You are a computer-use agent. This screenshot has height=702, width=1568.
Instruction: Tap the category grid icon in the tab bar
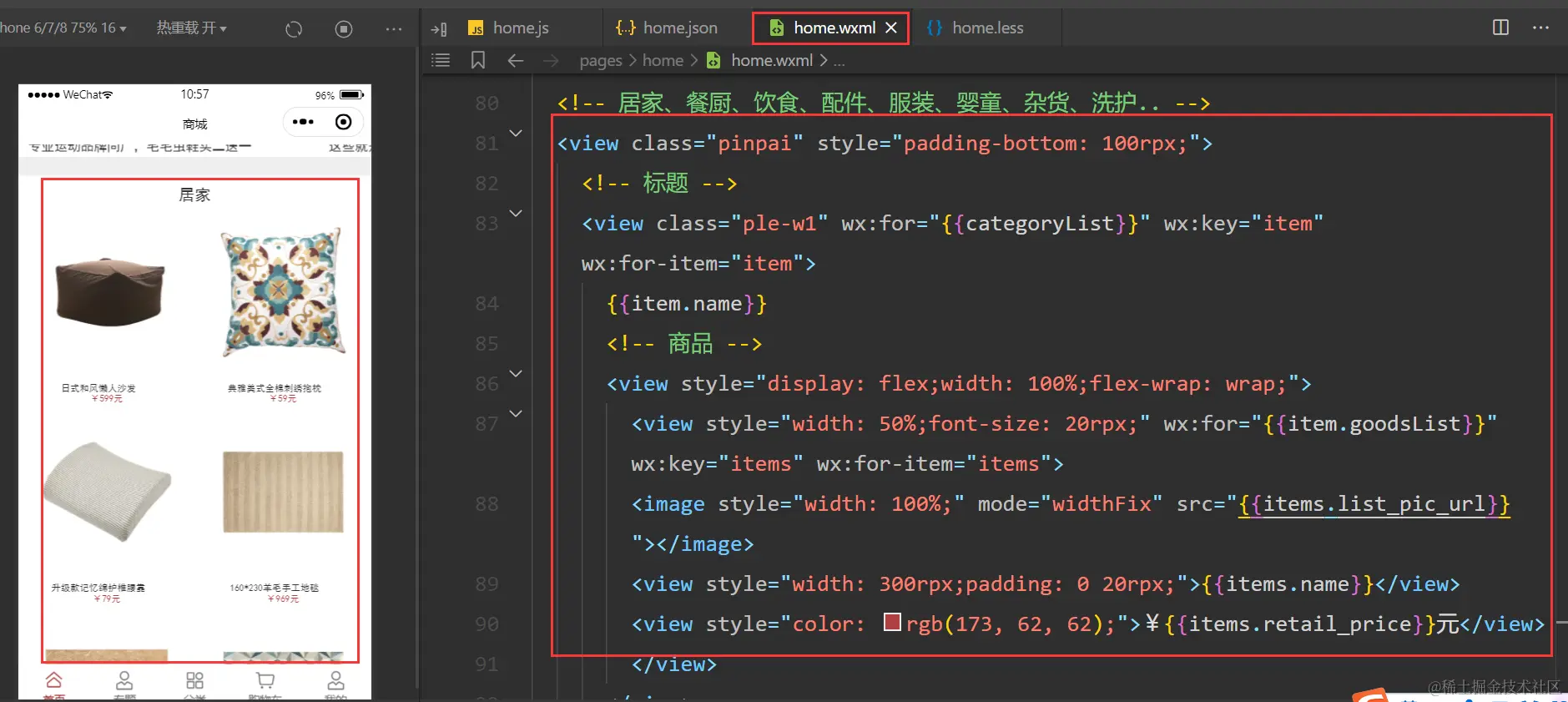point(194,681)
